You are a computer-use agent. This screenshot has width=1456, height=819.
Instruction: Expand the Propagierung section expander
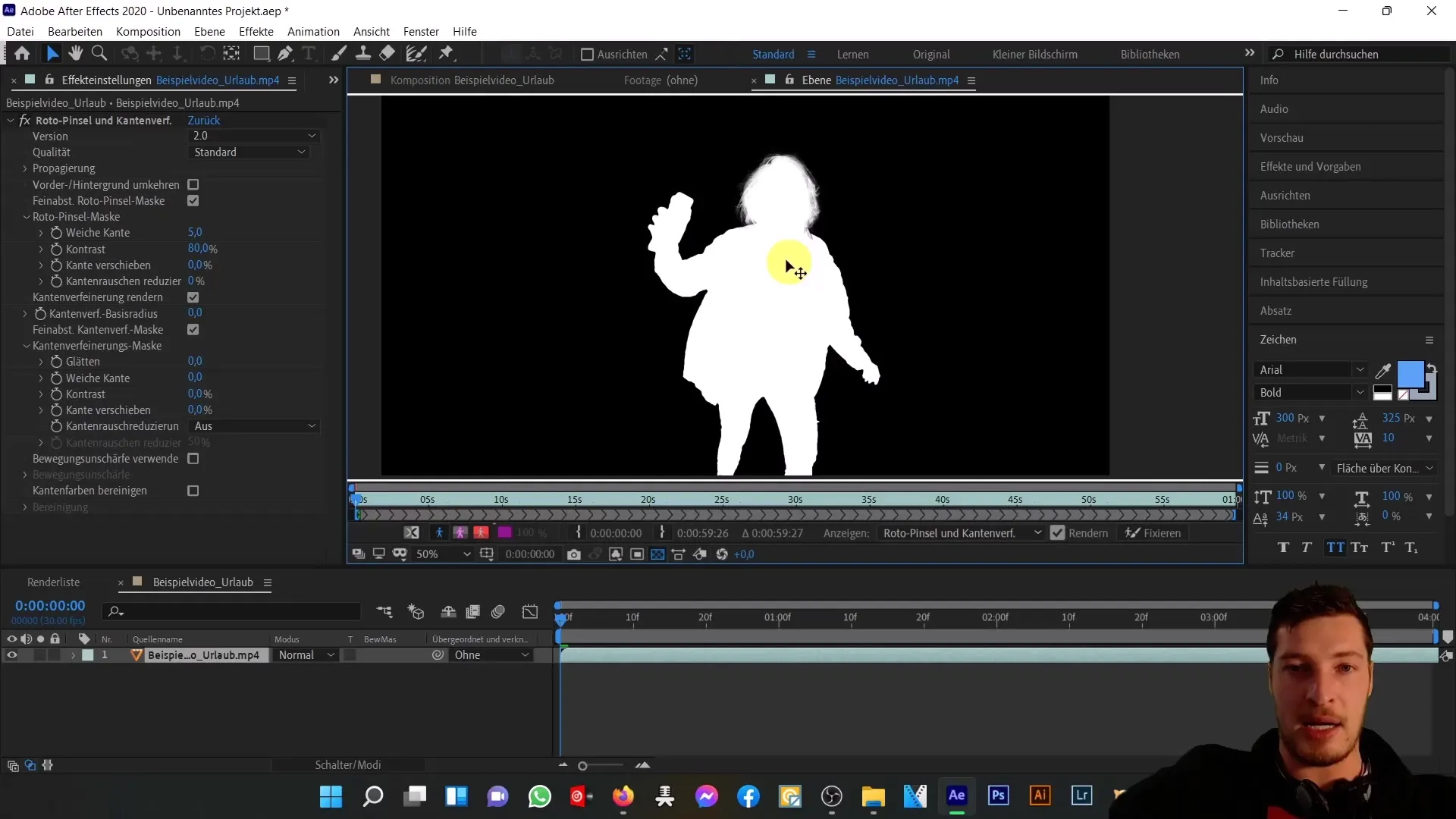25,168
